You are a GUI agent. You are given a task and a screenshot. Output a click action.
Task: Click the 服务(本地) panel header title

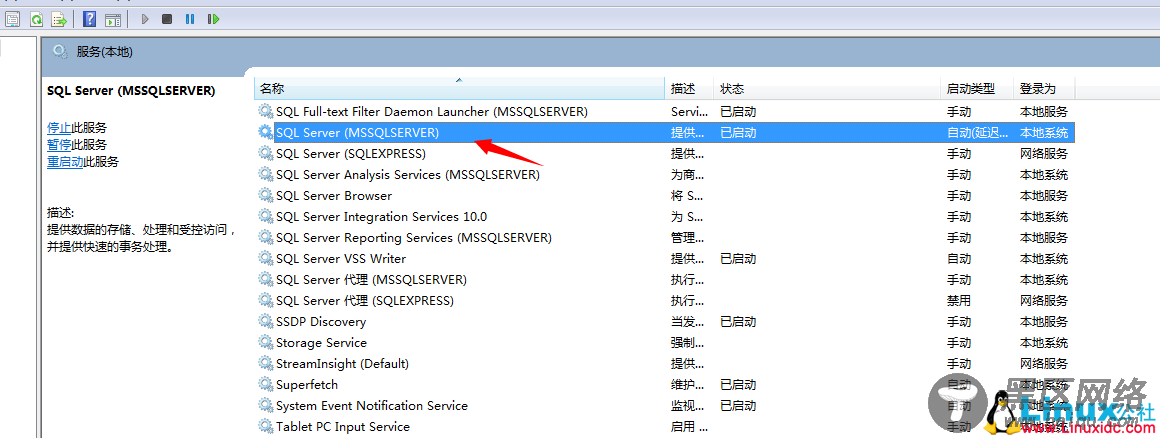click(104, 52)
